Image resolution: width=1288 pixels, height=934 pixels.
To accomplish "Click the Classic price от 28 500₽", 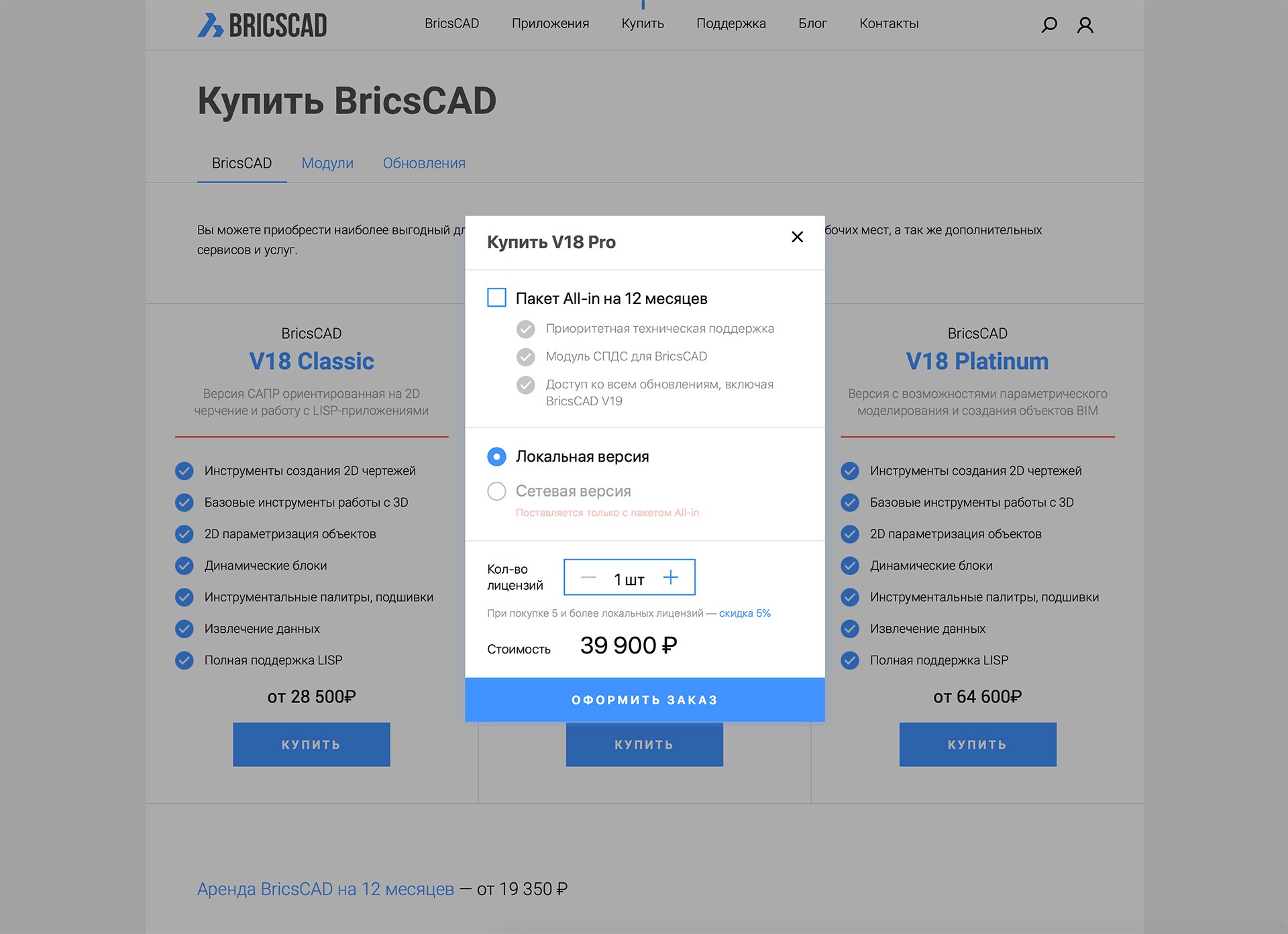I will coord(311,696).
